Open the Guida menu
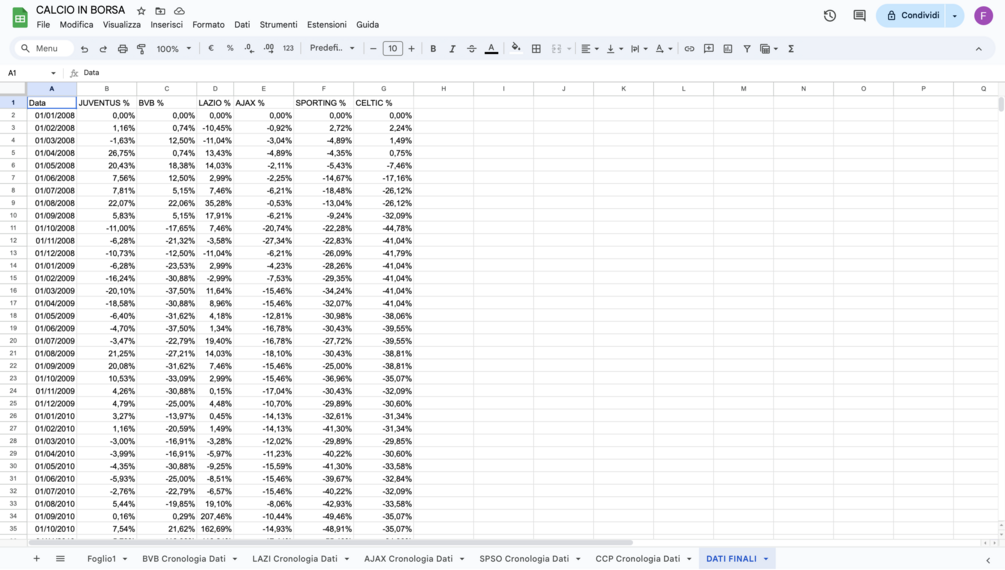 (x=367, y=24)
